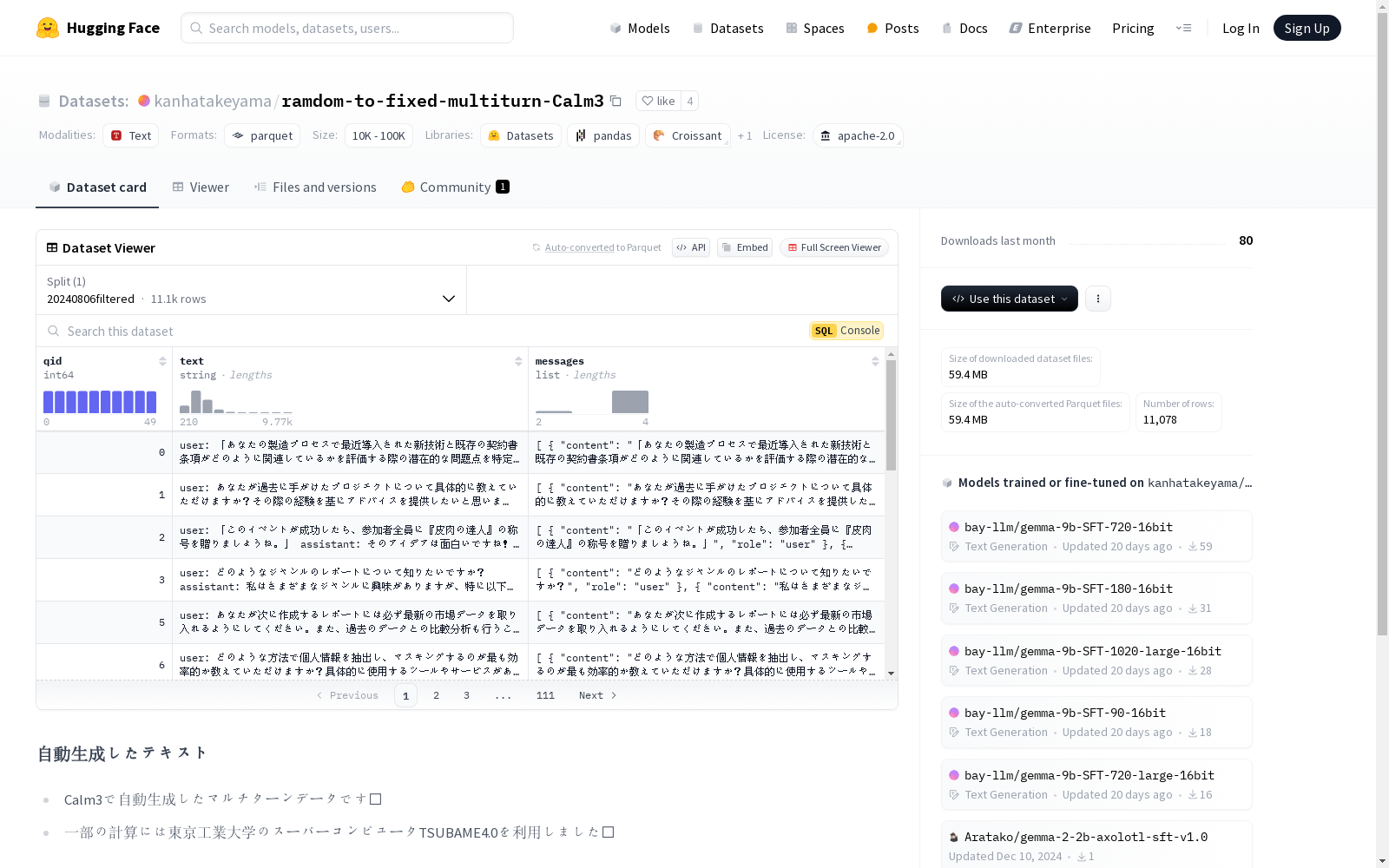Open the Files and versions tab

pos(315,187)
